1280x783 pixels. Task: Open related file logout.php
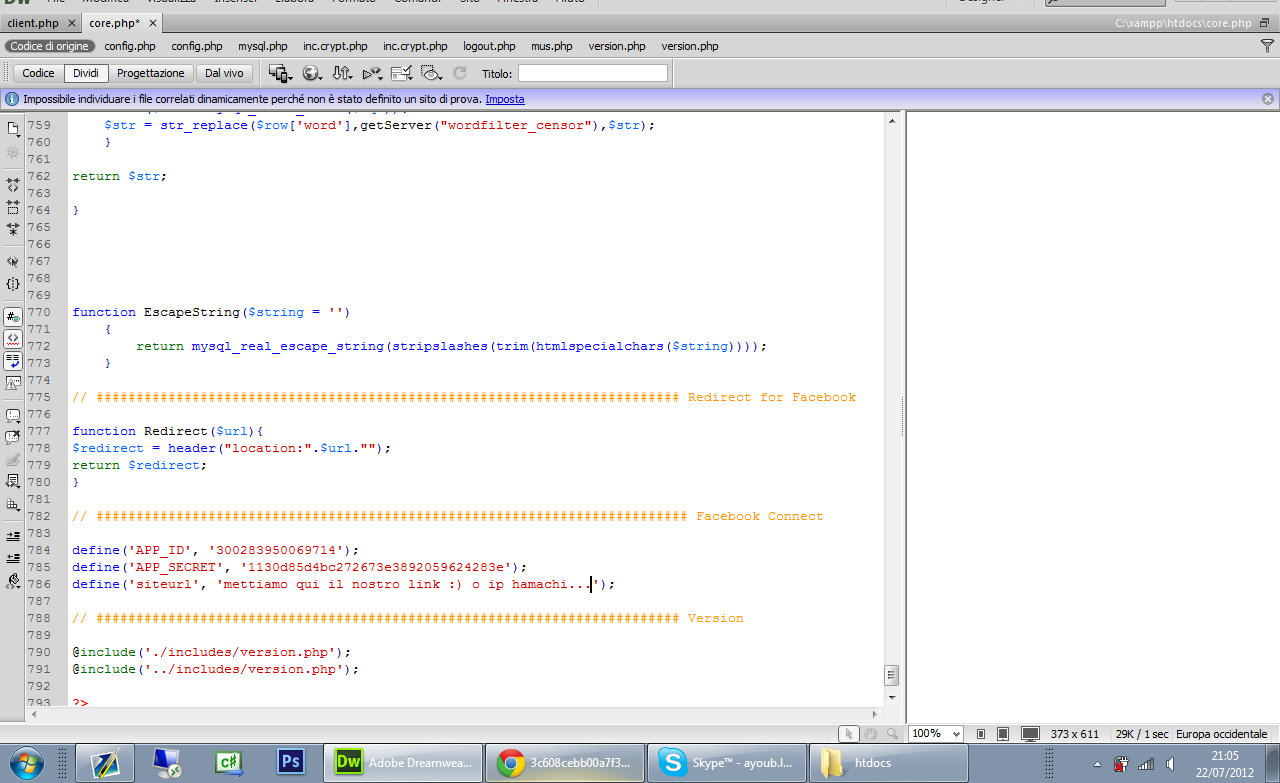(489, 46)
